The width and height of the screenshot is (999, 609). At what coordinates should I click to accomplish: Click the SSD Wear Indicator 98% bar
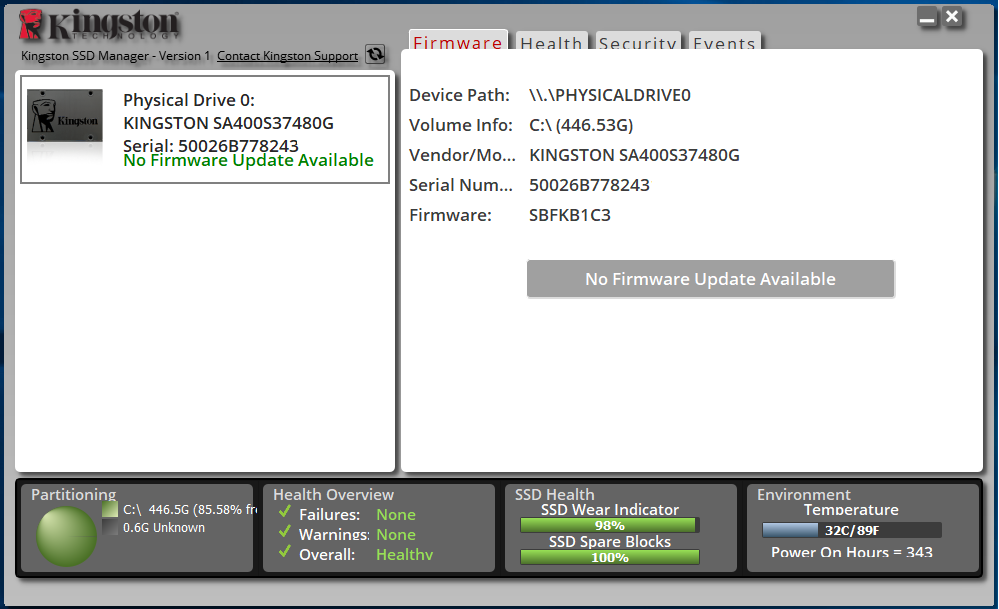click(x=609, y=525)
